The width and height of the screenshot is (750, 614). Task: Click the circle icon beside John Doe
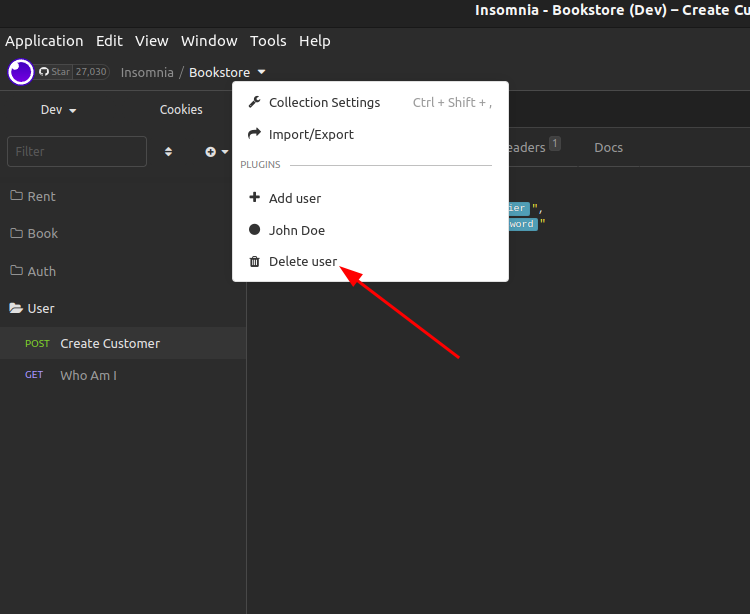[x=254, y=230]
